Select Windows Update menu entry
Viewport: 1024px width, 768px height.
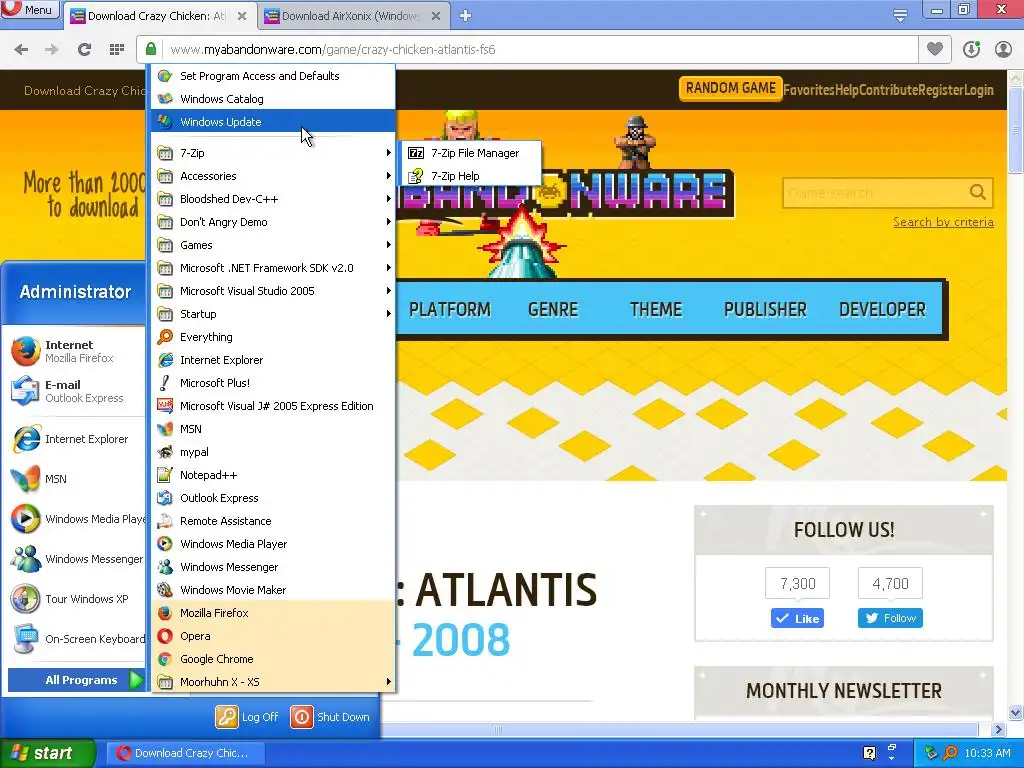point(273,121)
